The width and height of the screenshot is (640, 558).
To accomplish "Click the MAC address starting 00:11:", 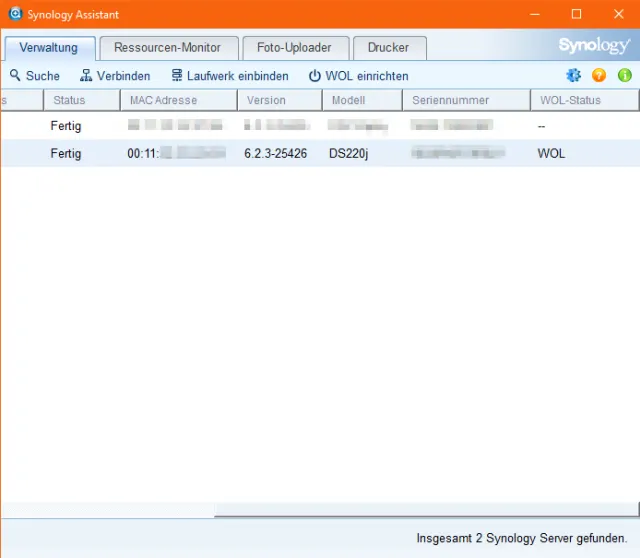I will coord(176,153).
